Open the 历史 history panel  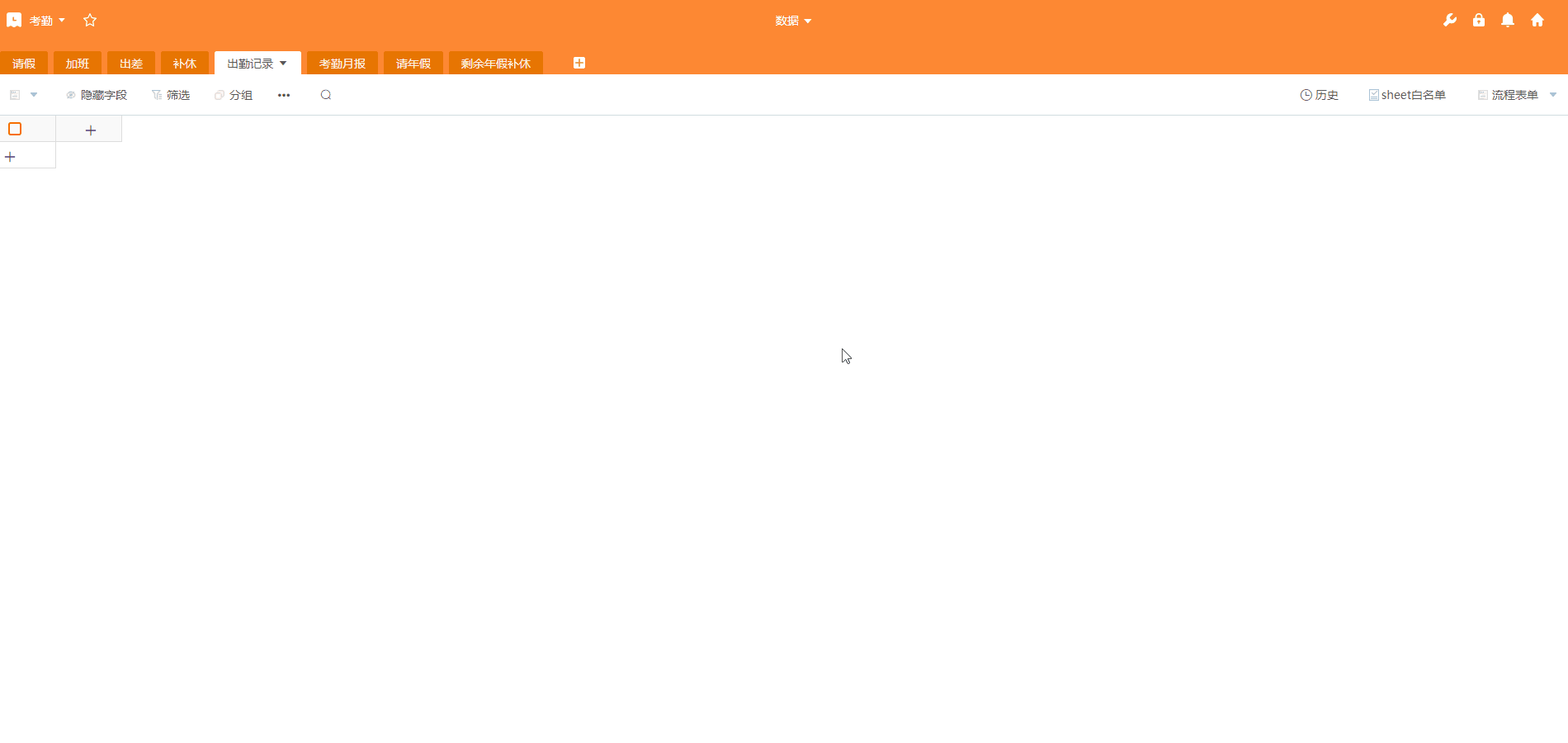pos(1320,95)
